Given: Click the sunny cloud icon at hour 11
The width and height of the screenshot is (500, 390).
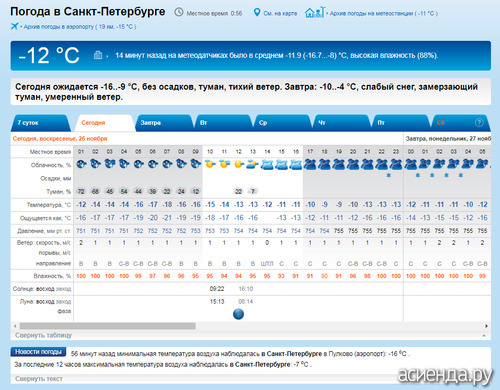Looking at the screenshot, I should [224, 164].
